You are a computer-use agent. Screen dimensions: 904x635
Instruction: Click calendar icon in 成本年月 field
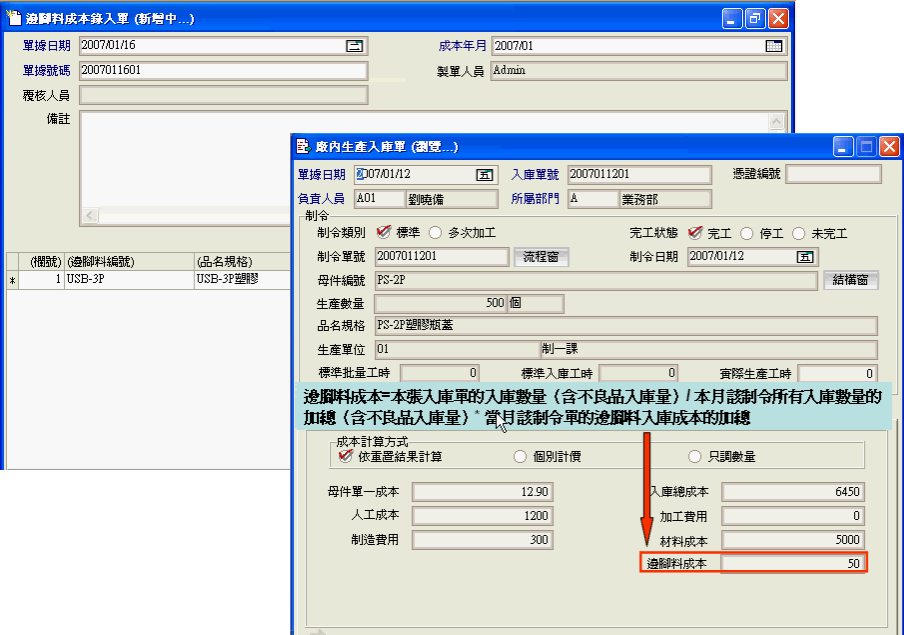774,46
